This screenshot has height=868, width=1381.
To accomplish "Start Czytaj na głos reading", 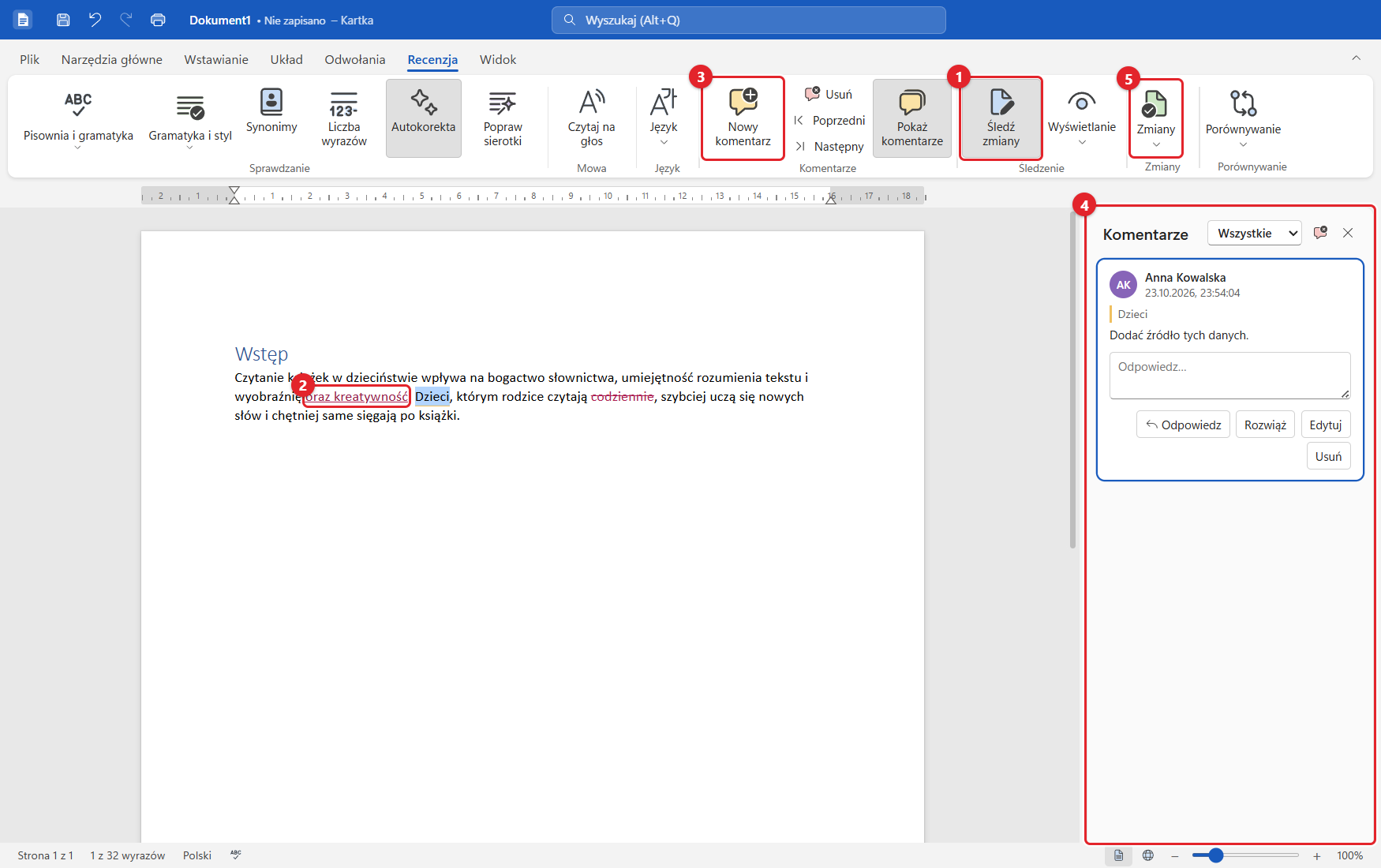I will [x=592, y=118].
